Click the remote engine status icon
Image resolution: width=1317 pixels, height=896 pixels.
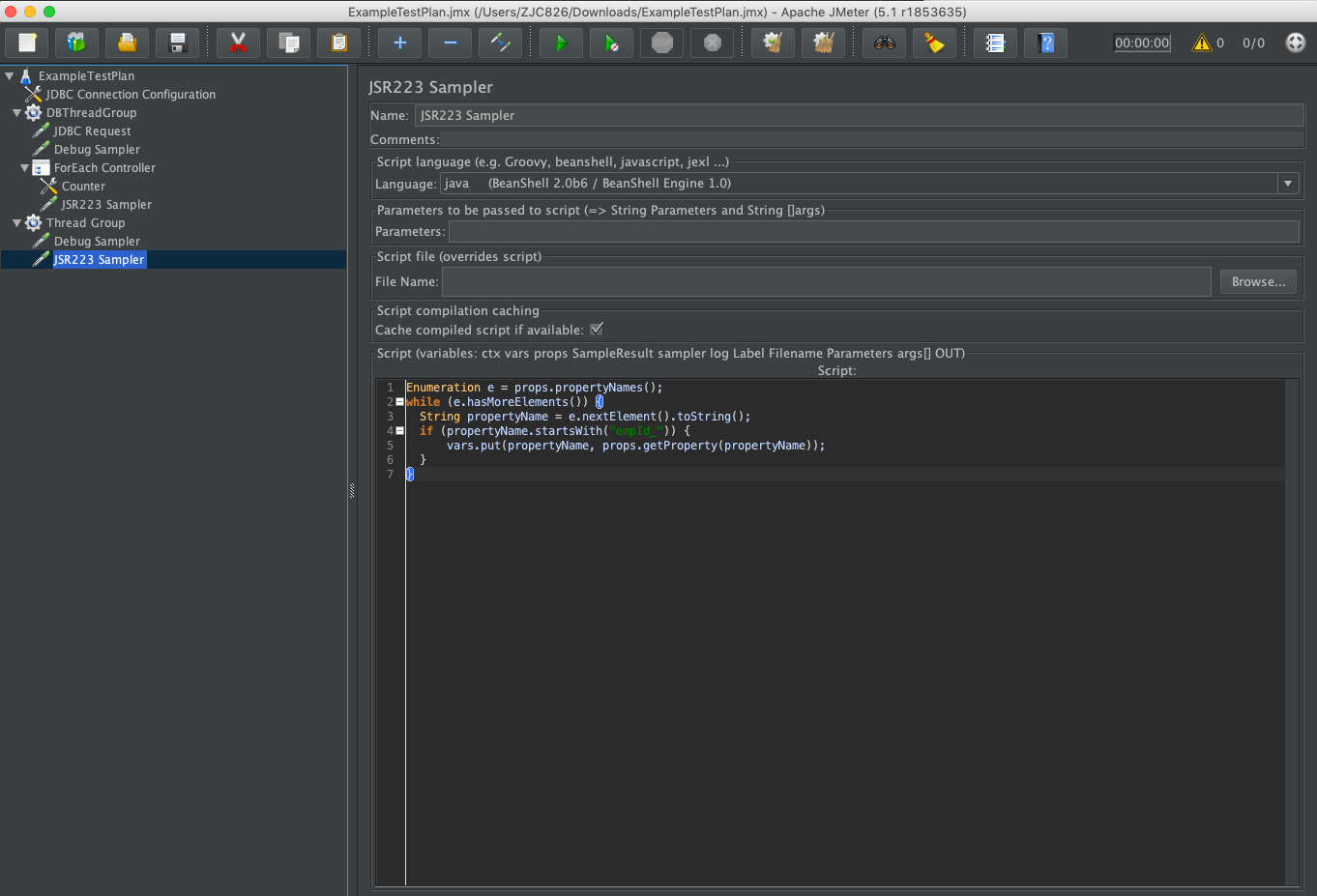[x=1296, y=43]
